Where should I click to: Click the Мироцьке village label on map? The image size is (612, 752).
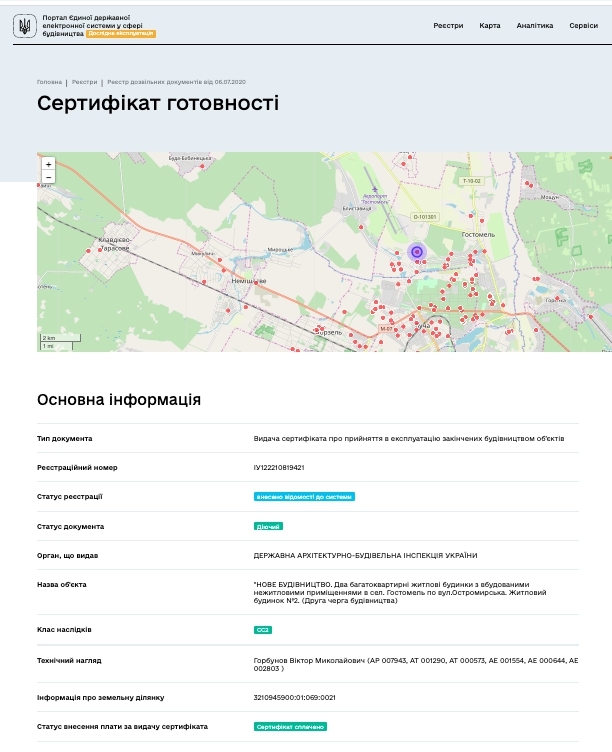[x=280, y=250]
